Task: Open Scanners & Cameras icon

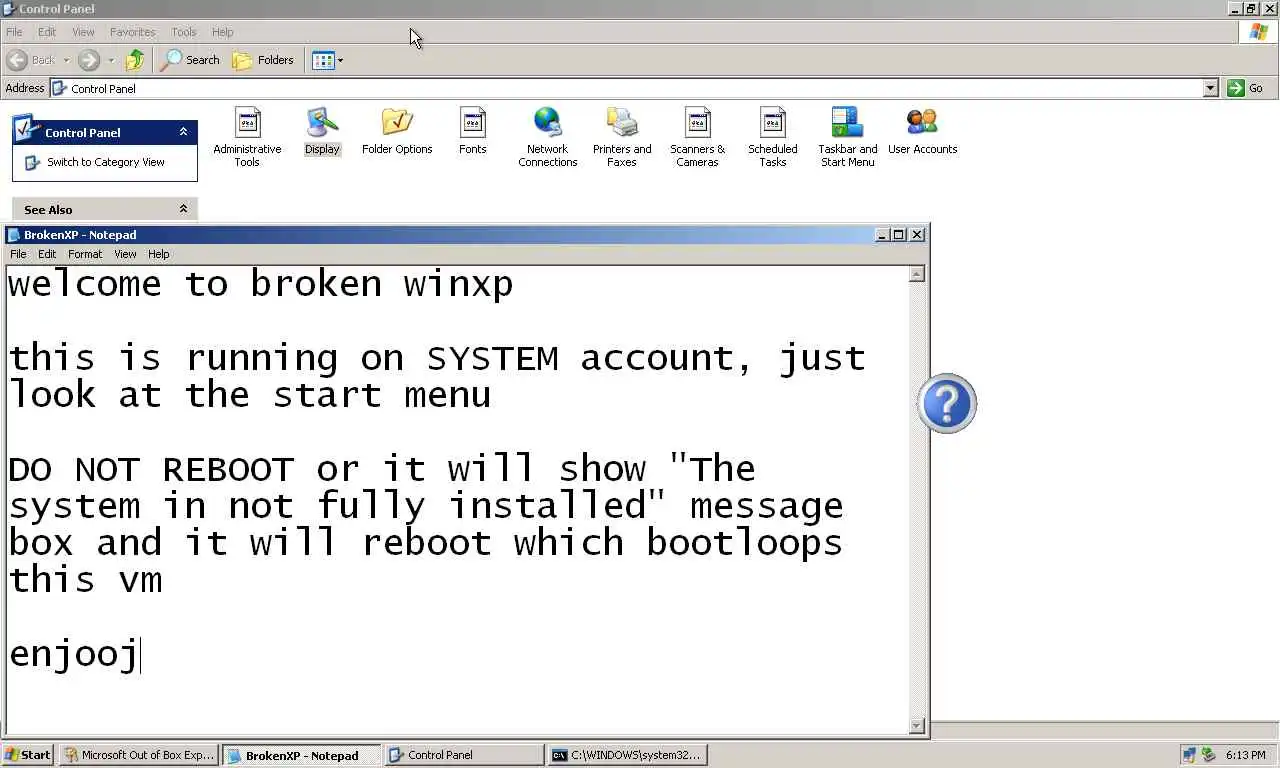Action: click(x=697, y=137)
